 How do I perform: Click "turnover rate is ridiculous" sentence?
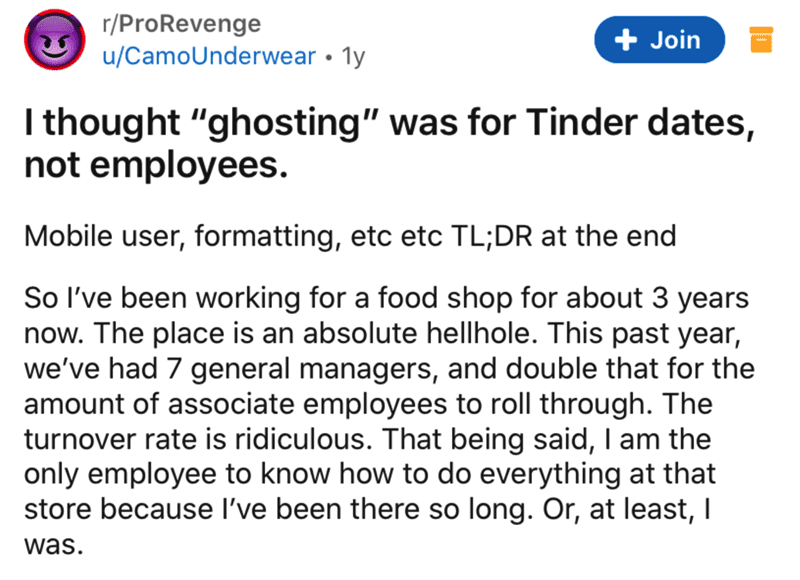click(198, 439)
